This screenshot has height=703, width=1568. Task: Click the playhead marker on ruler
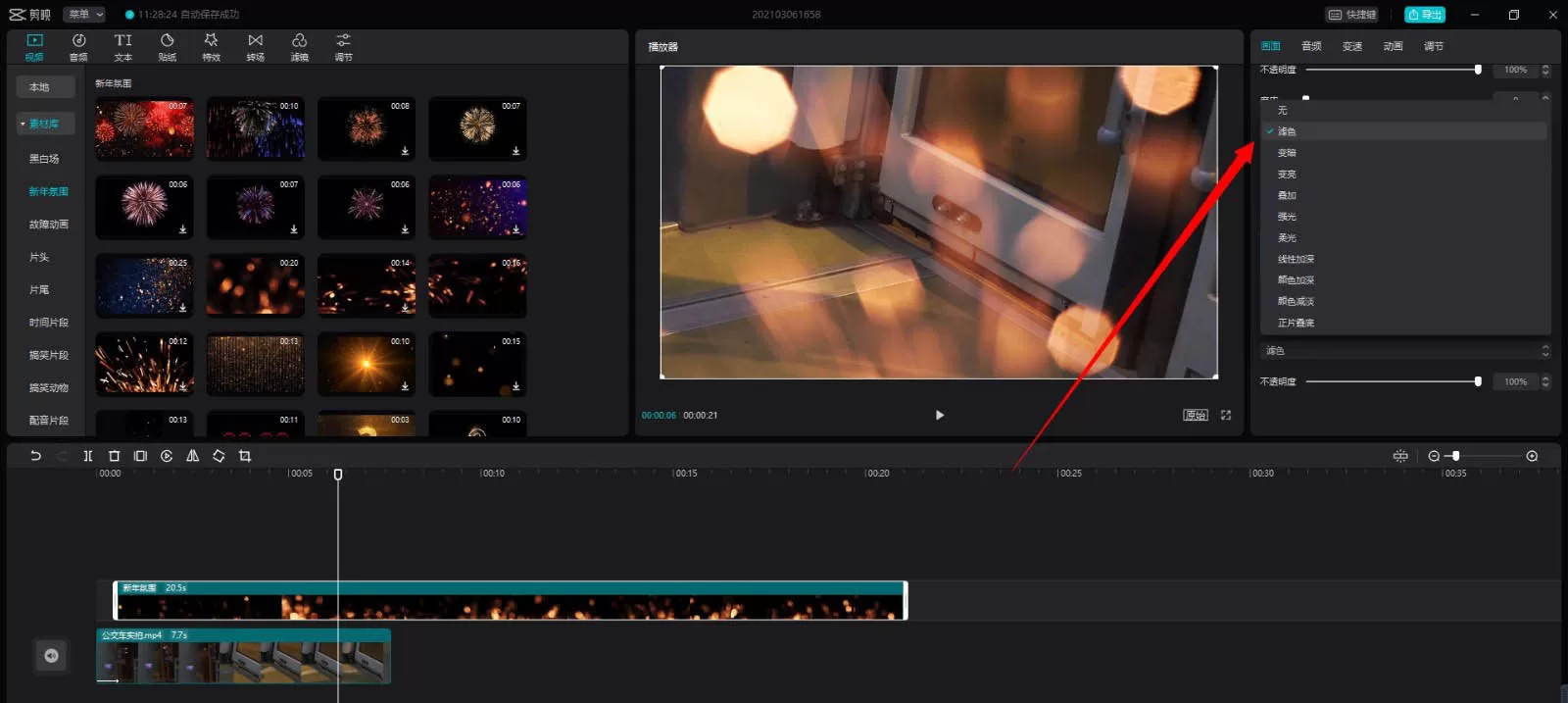338,475
